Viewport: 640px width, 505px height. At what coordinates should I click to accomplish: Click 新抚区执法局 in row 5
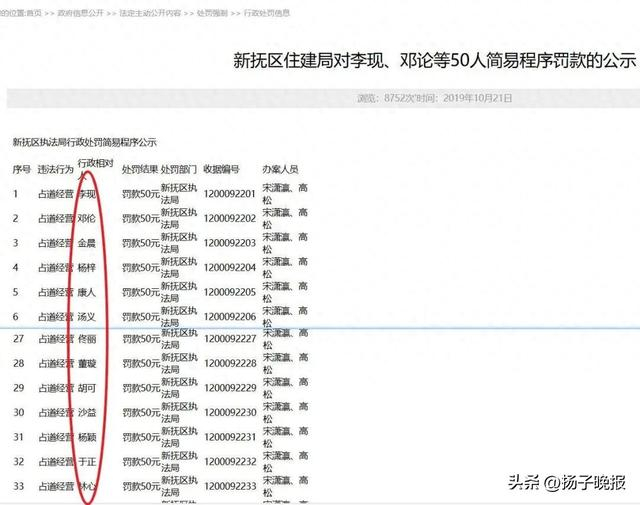(179, 292)
